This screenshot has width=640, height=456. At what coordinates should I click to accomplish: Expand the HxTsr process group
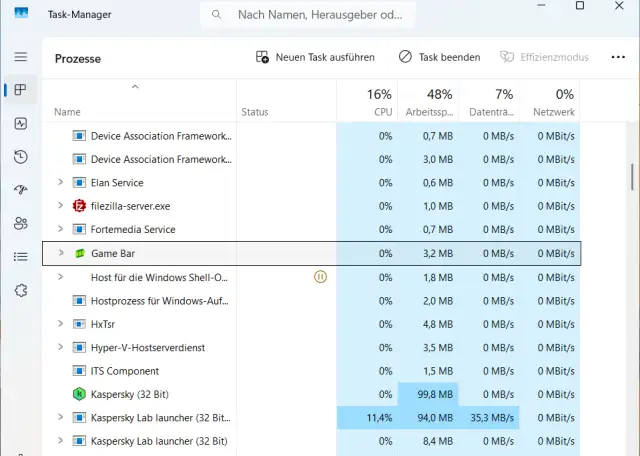tap(61, 324)
